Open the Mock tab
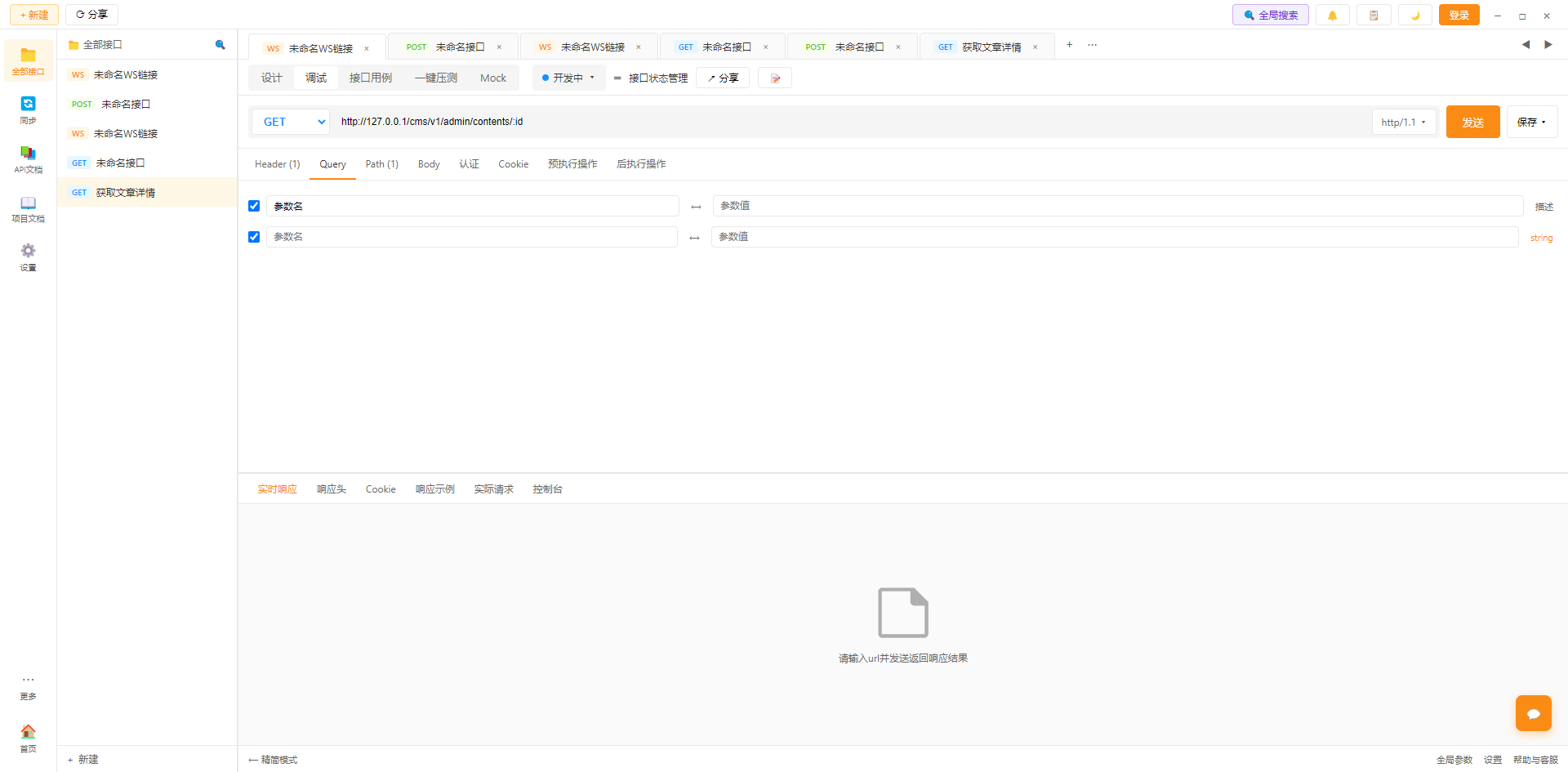Viewport: 1568px width, 772px height. 493,78
